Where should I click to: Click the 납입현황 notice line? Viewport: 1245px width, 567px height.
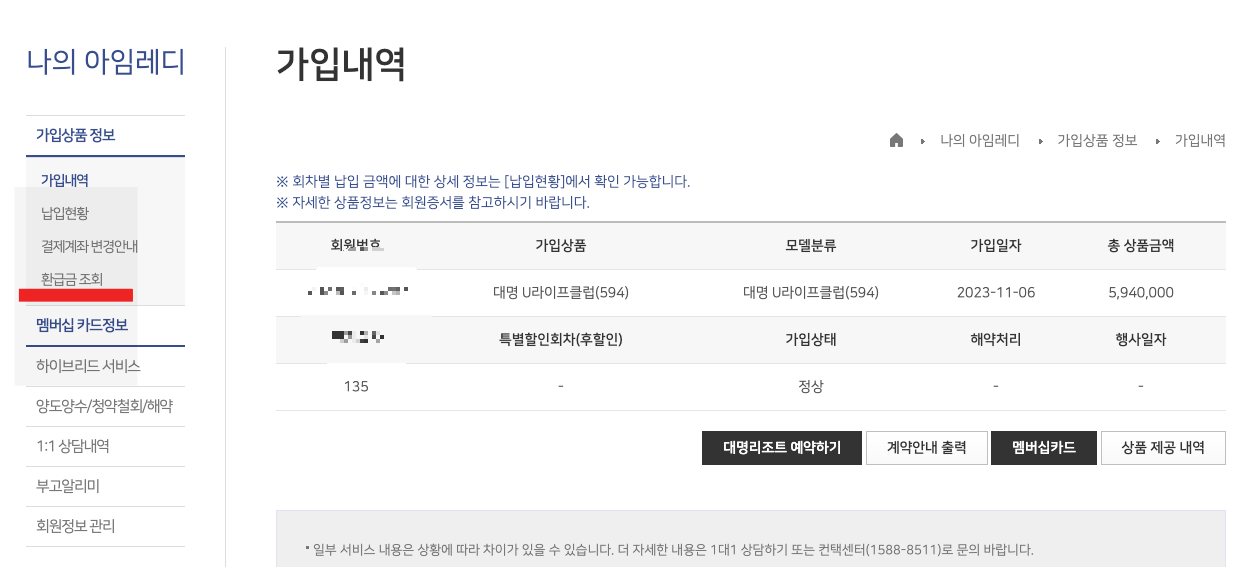[483, 182]
